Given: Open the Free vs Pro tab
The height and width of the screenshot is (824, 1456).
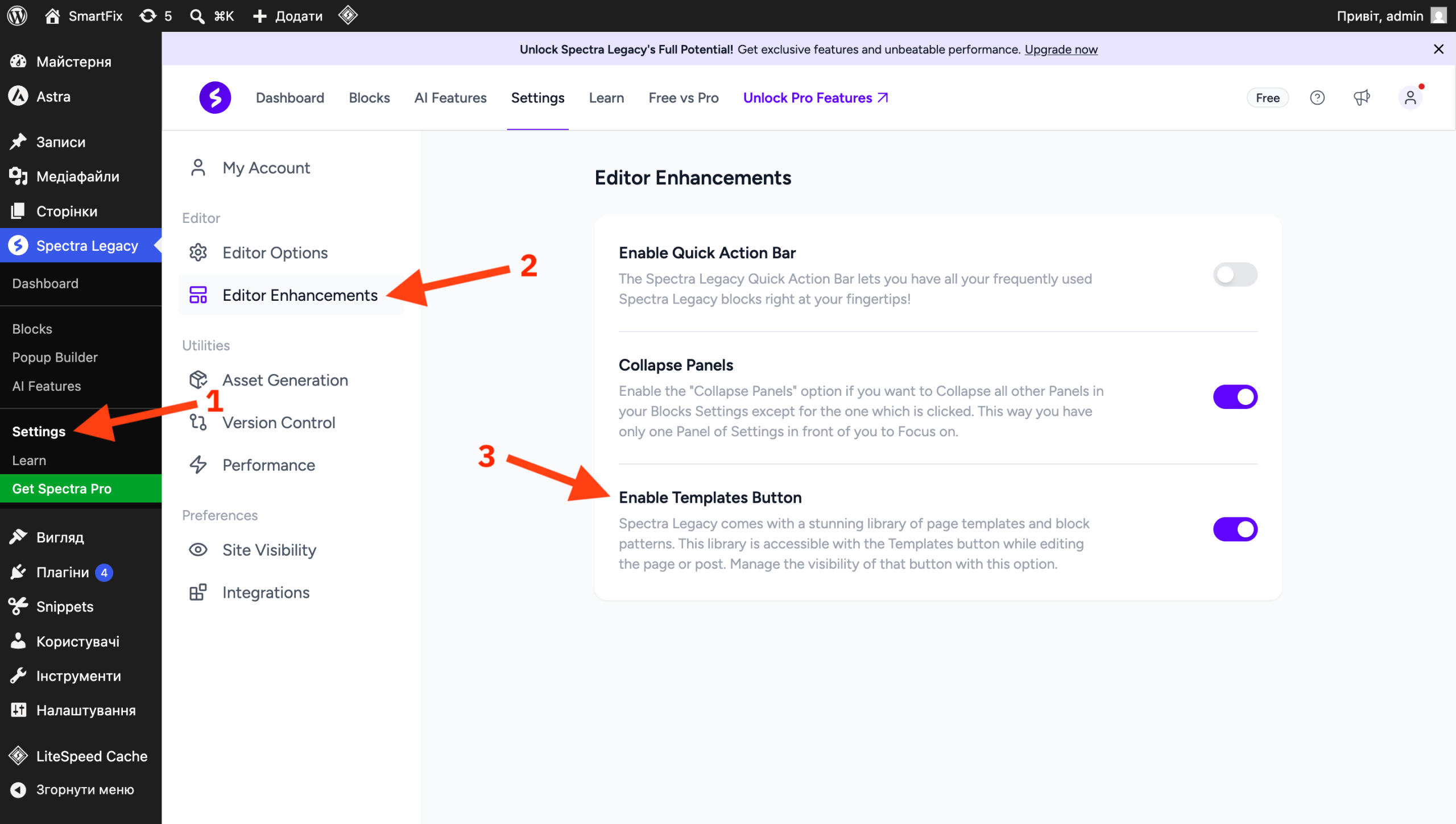Looking at the screenshot, I should [683, 98].
